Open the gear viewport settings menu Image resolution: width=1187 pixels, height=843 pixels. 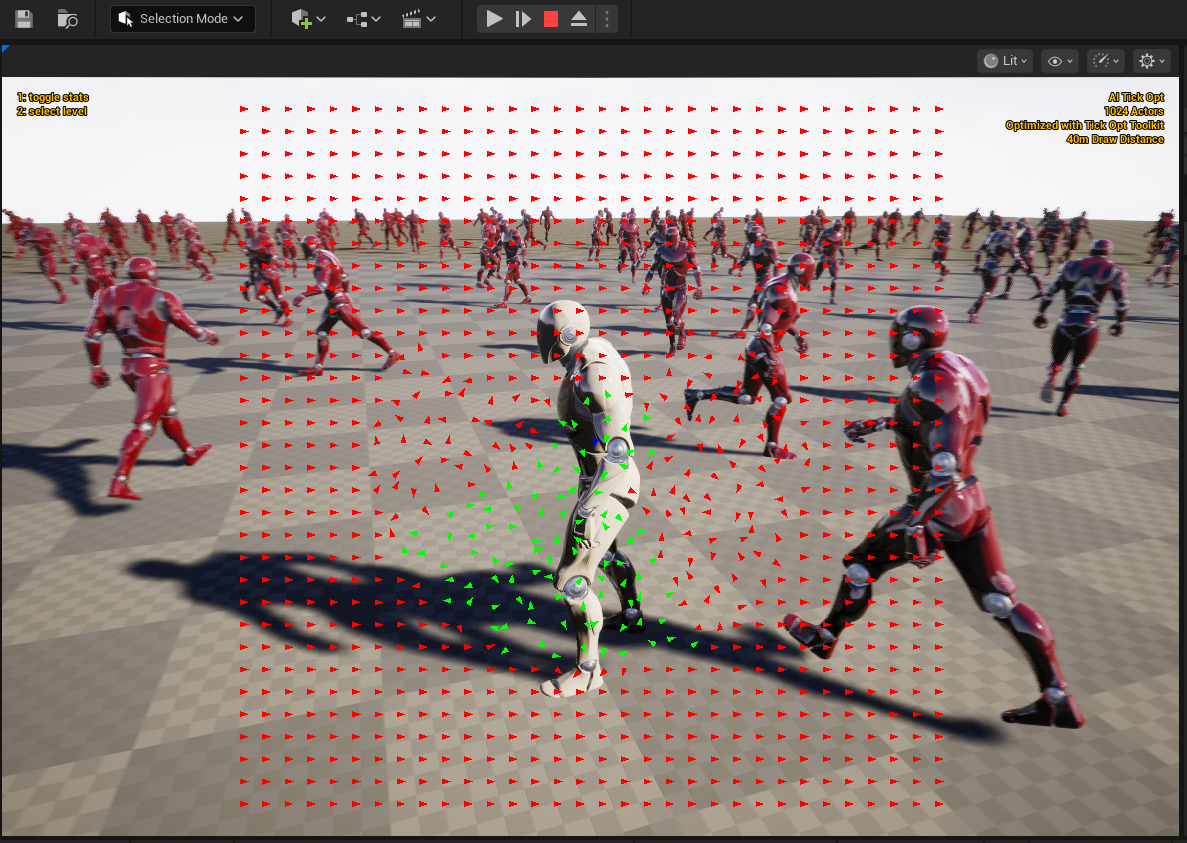point(1151,61)
